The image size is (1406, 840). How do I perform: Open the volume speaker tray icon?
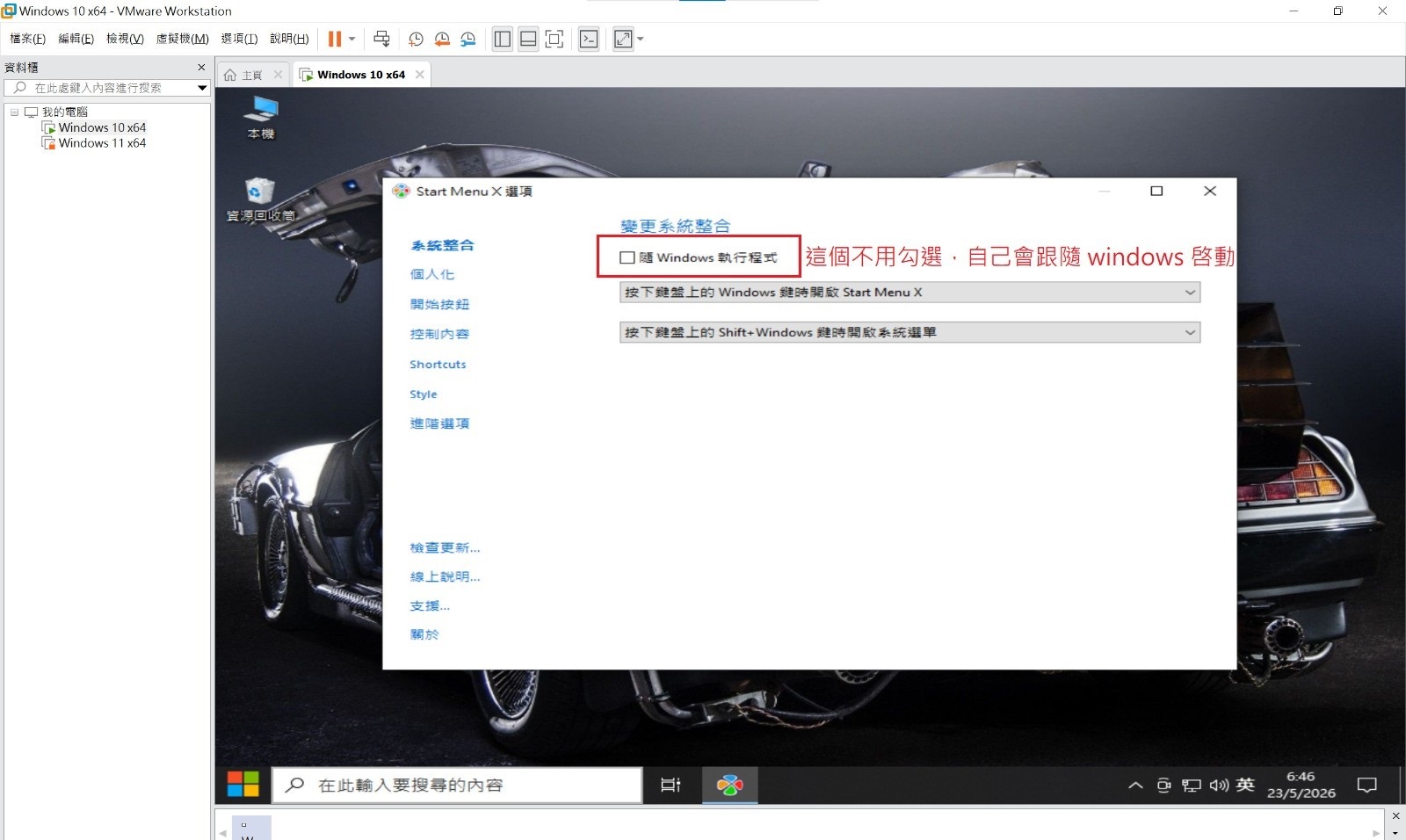click(1219, 786)
